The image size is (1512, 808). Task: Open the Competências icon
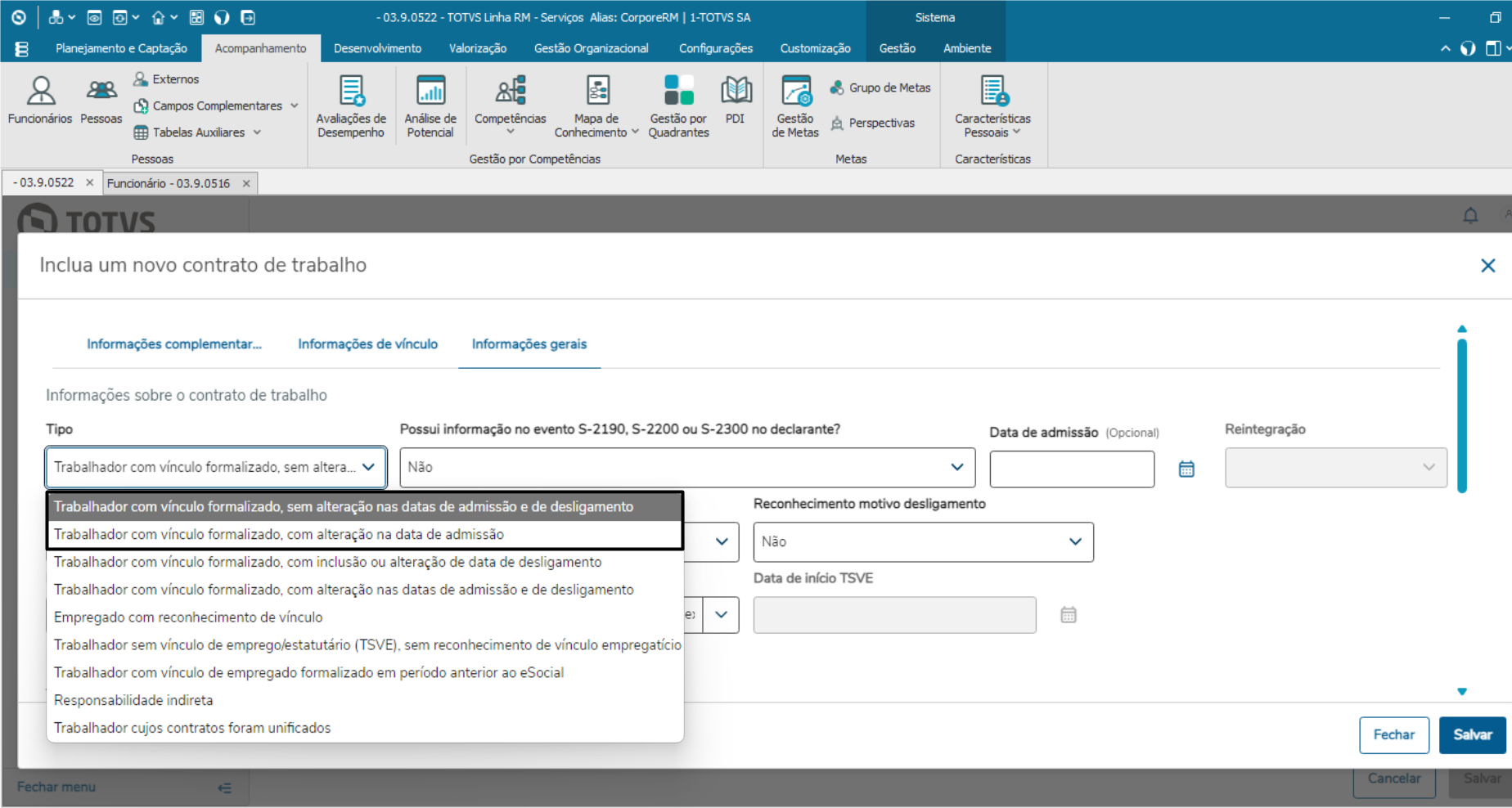point(510,105)
